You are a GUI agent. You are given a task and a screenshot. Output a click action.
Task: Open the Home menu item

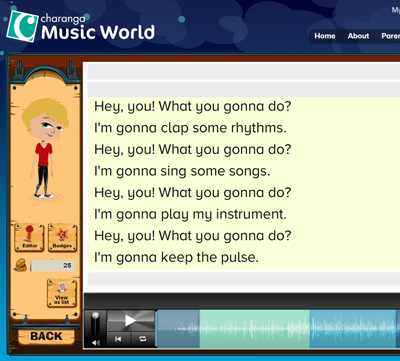(x=325, y=36)
